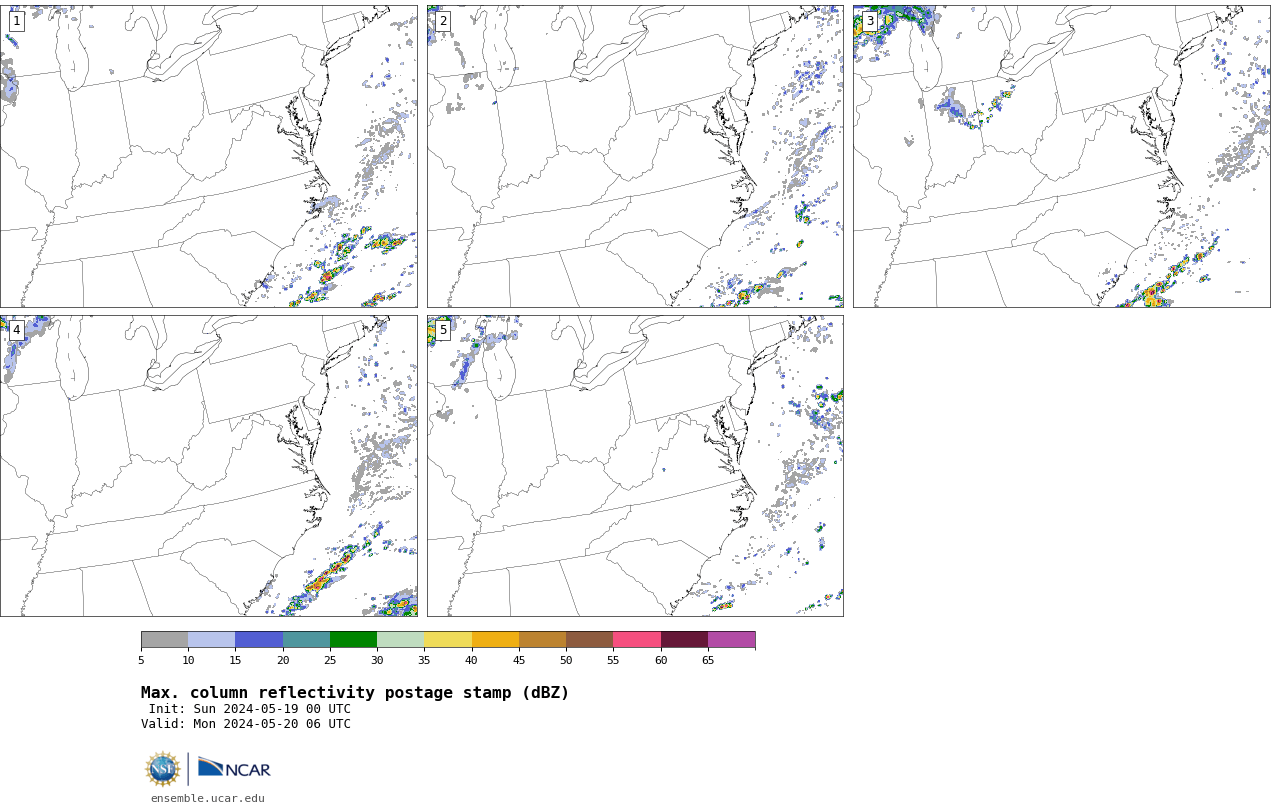Click the ensemble.ucar.edu text

(208, 798)
